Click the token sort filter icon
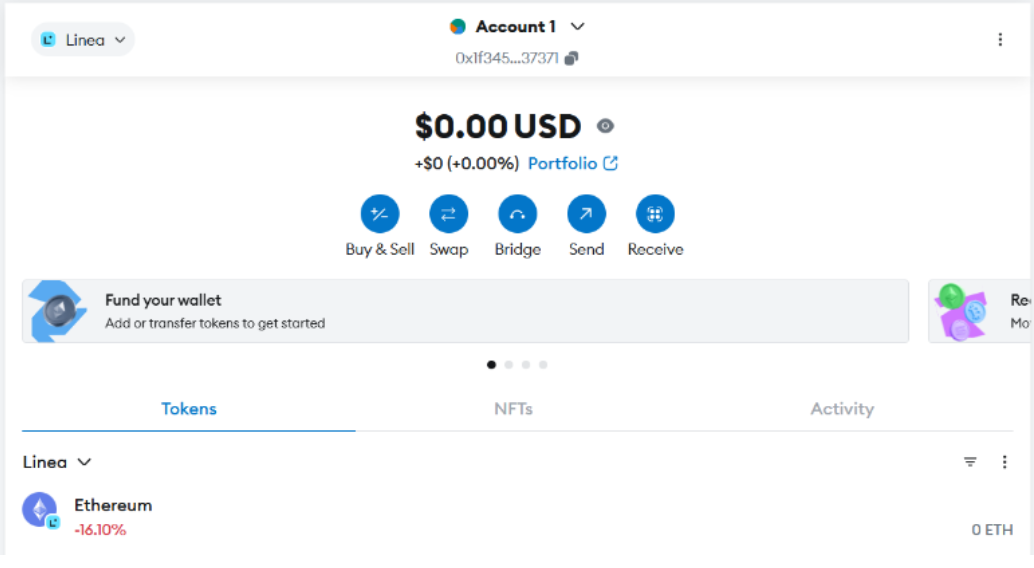The width and height of the screenshot is (1034, 568). click(x=970, y=462)
